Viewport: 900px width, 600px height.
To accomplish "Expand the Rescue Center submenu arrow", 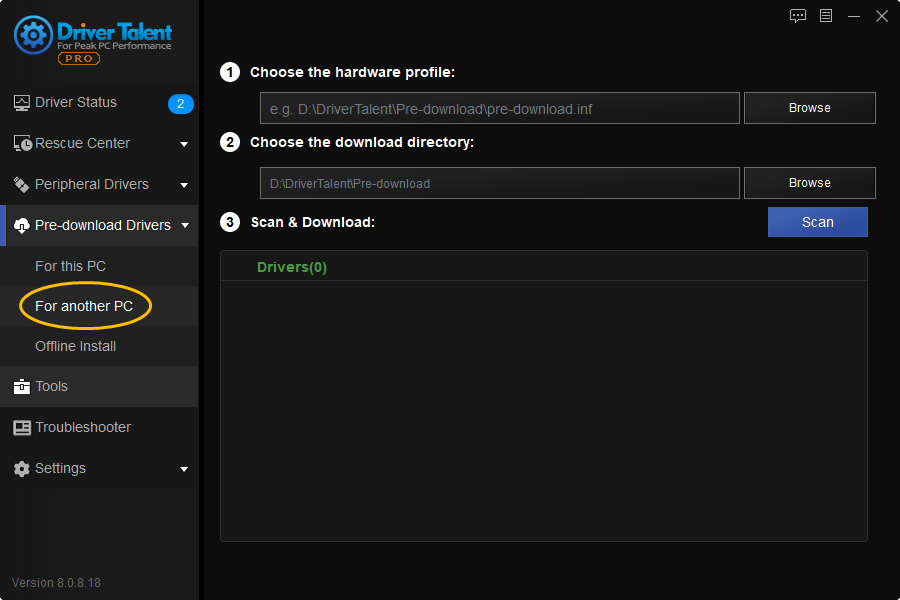I will [184, 144].
